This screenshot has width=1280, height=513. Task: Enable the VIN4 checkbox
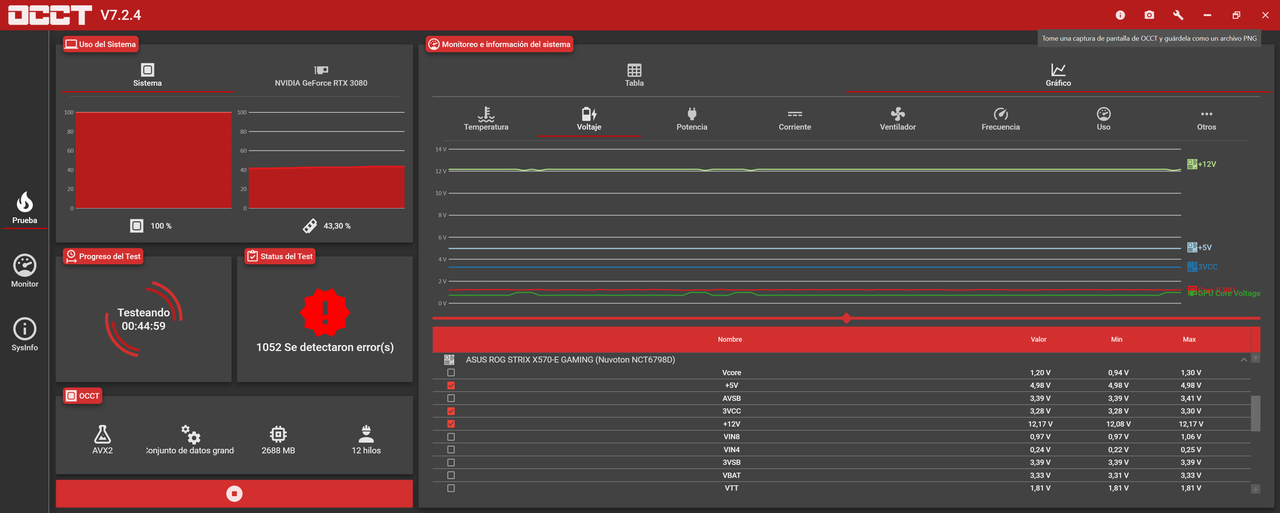tap(450, 449)
